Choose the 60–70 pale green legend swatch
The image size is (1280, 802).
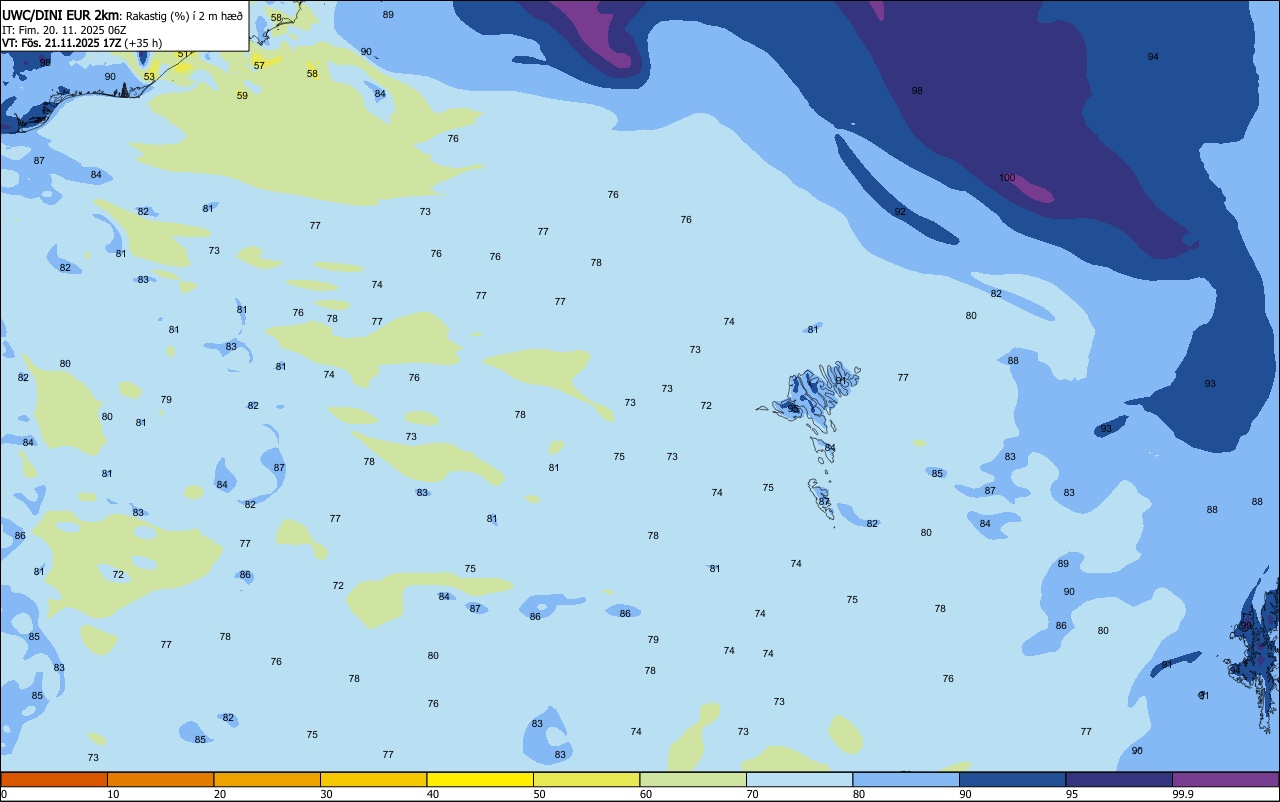click(693, 779)
